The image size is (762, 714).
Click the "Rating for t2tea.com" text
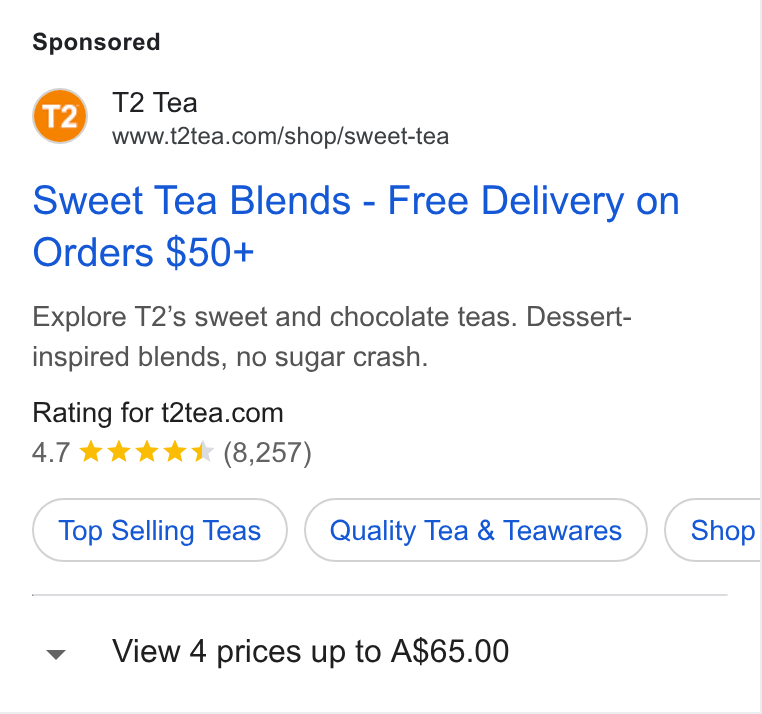(158, 413)
